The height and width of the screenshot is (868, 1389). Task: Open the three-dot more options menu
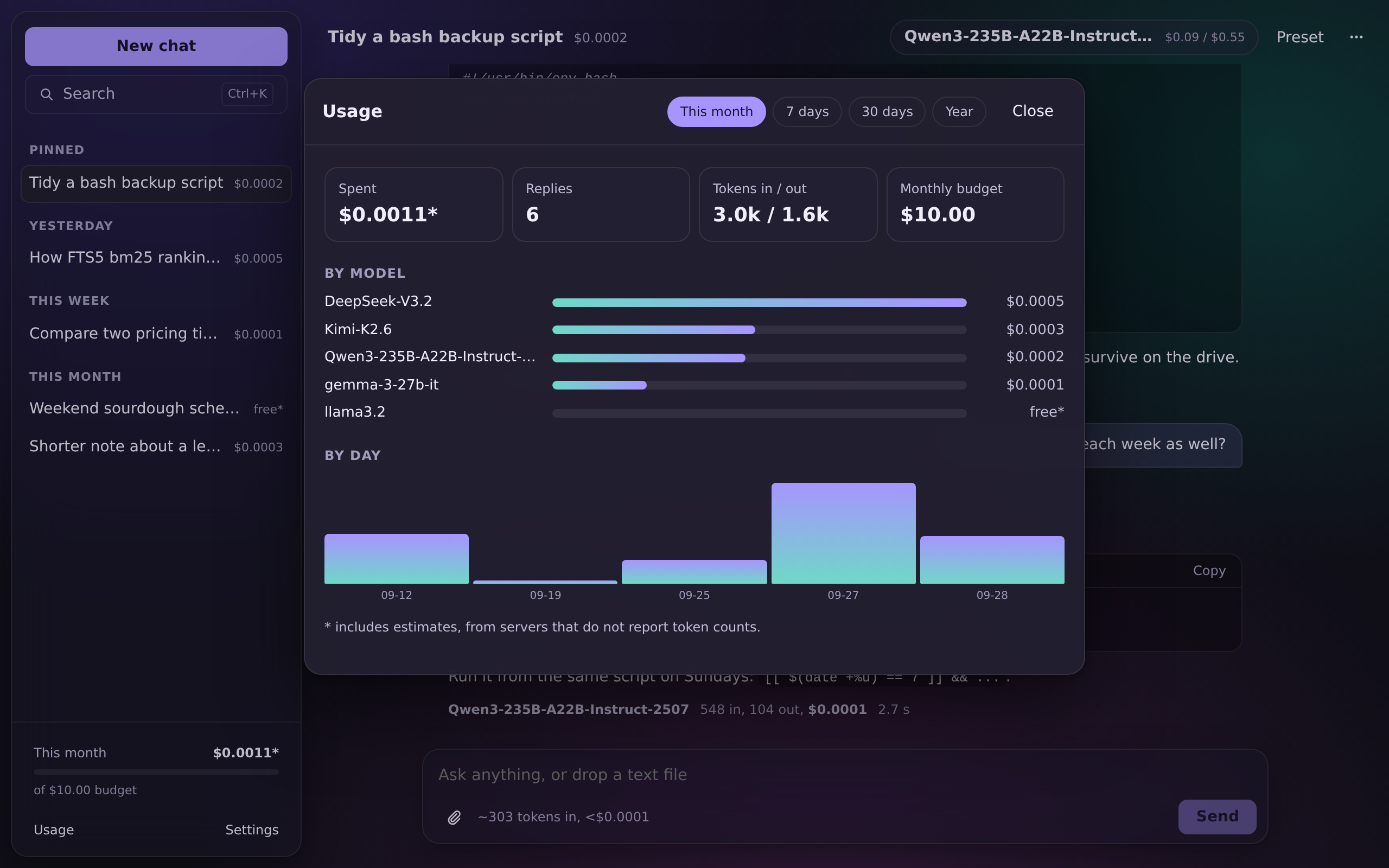point(1356,37)
